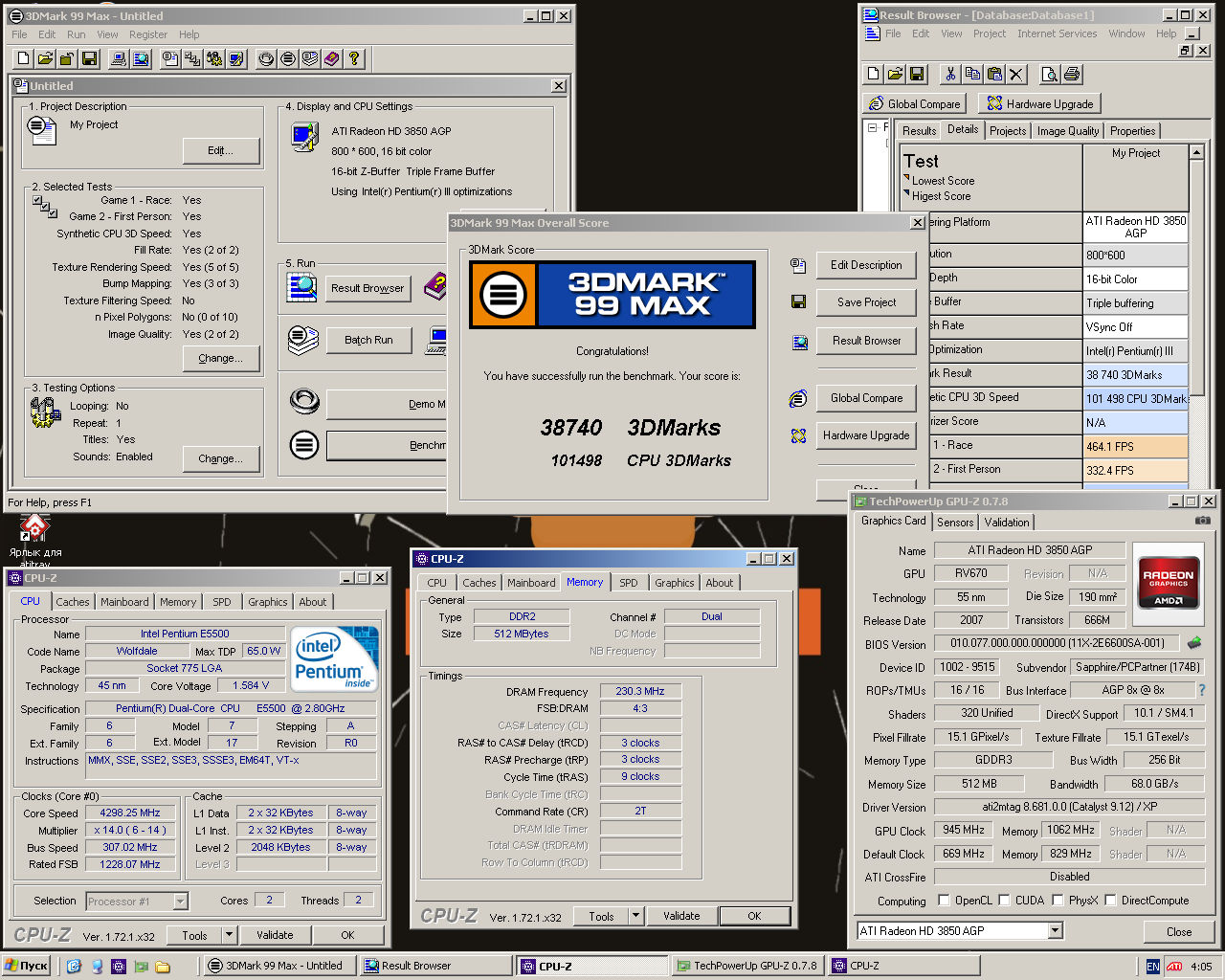Click the Lowest Score marker in Result Browser
Screen dimensions: 1225x980
906,179
